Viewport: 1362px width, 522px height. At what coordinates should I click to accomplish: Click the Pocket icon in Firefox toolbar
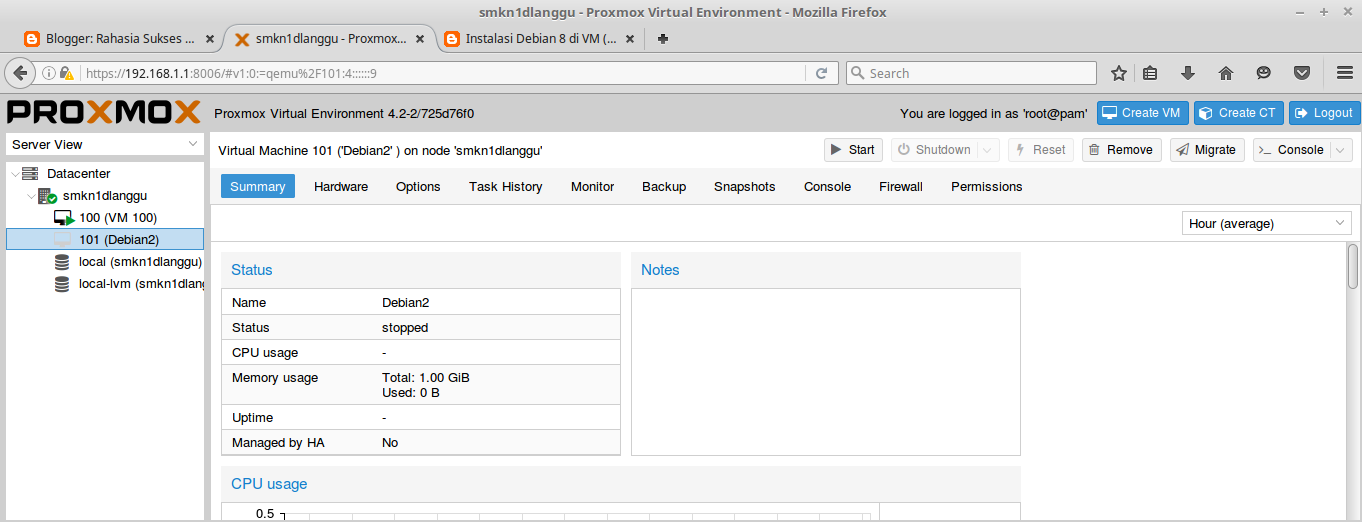point(1302,73)
